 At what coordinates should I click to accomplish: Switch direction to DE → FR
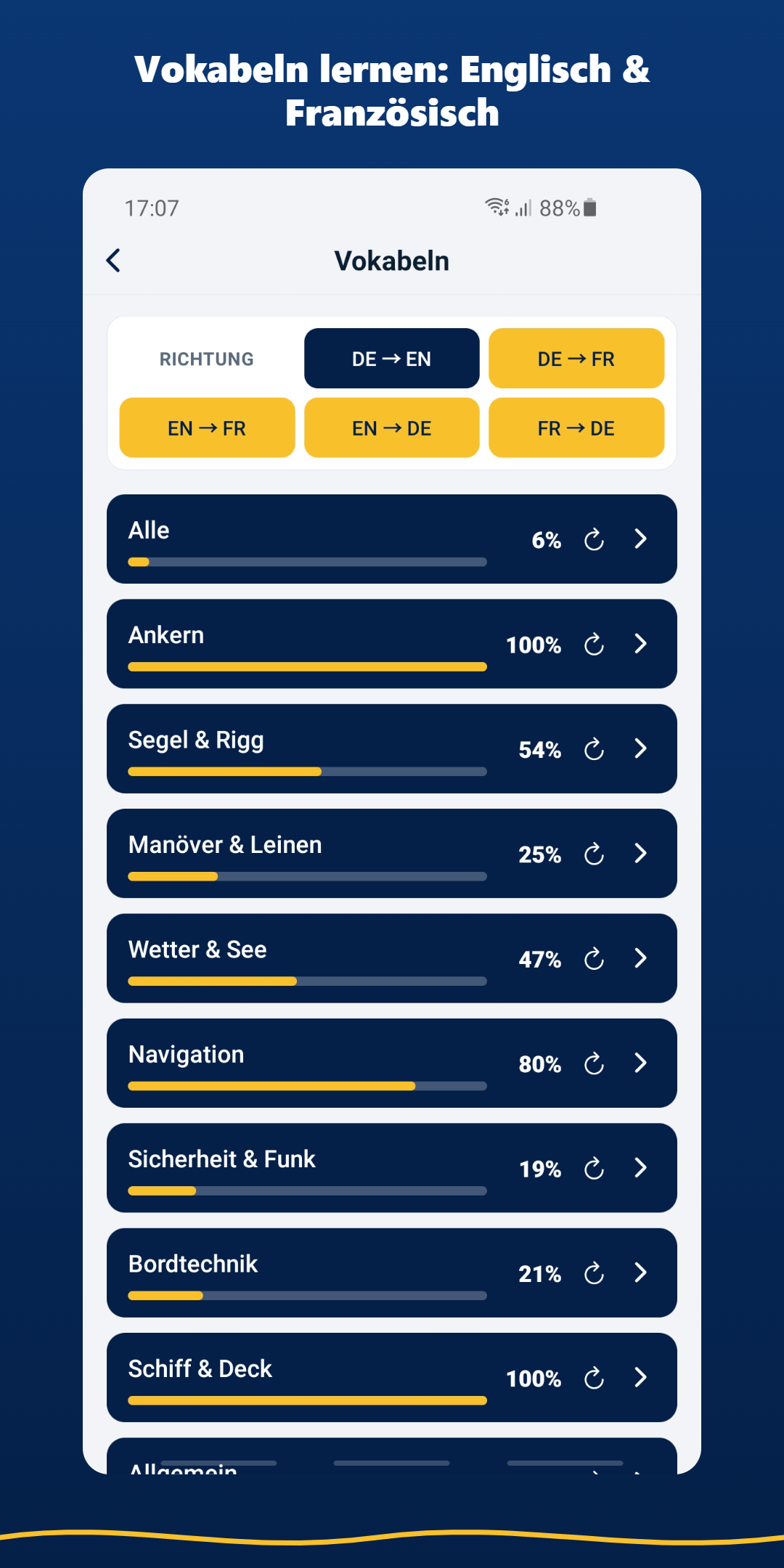click(x=576, y=359)
